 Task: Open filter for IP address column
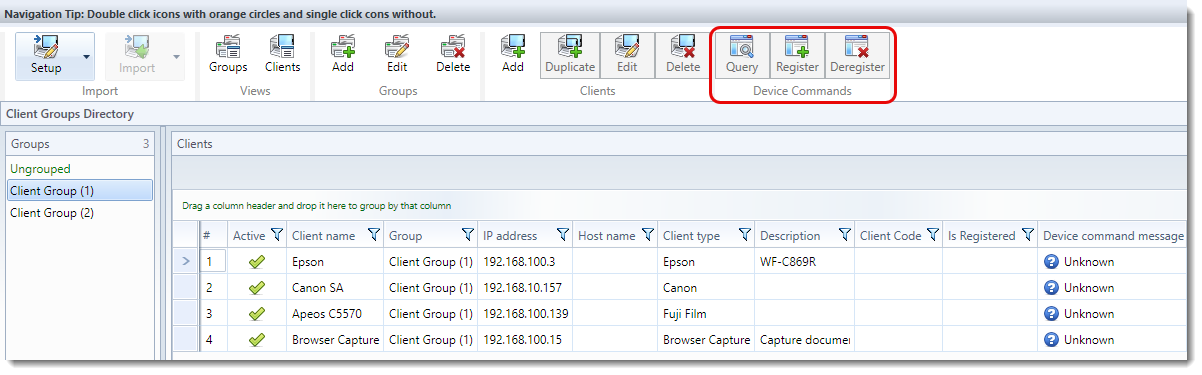tap(562, 235)
